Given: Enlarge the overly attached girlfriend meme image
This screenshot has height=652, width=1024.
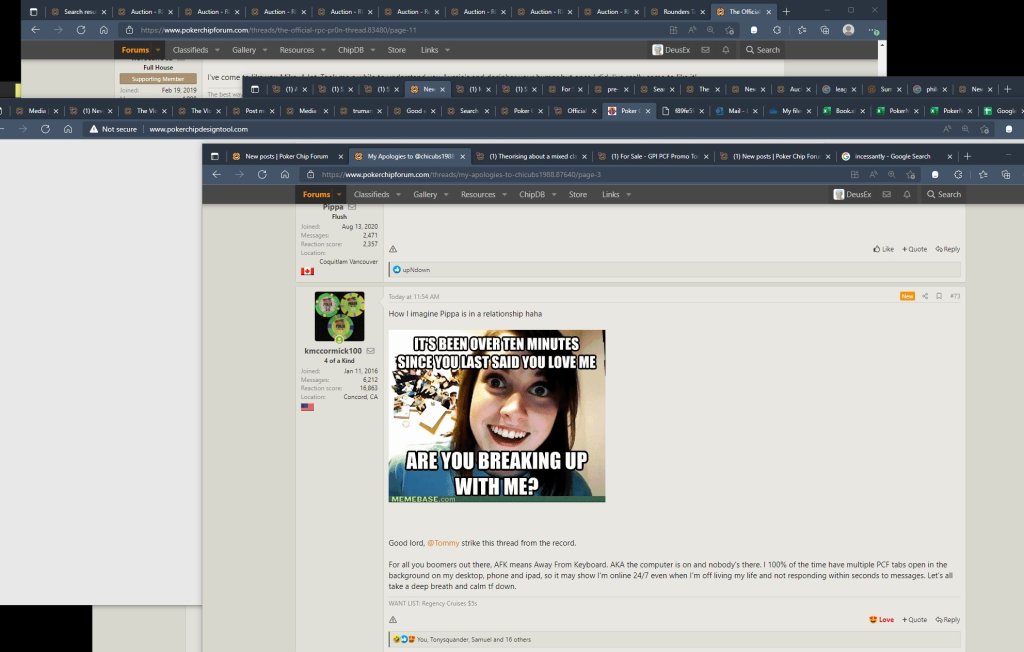Looking at the screenshot, I should pos(497,416).
